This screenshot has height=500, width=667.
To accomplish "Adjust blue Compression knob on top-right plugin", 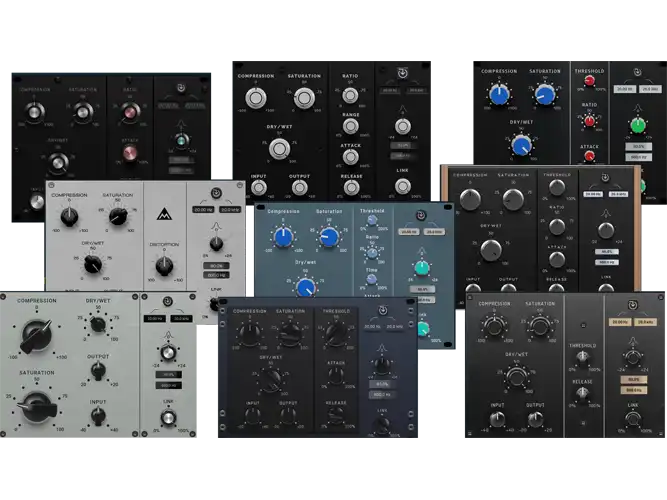I will tap(499, 94).
